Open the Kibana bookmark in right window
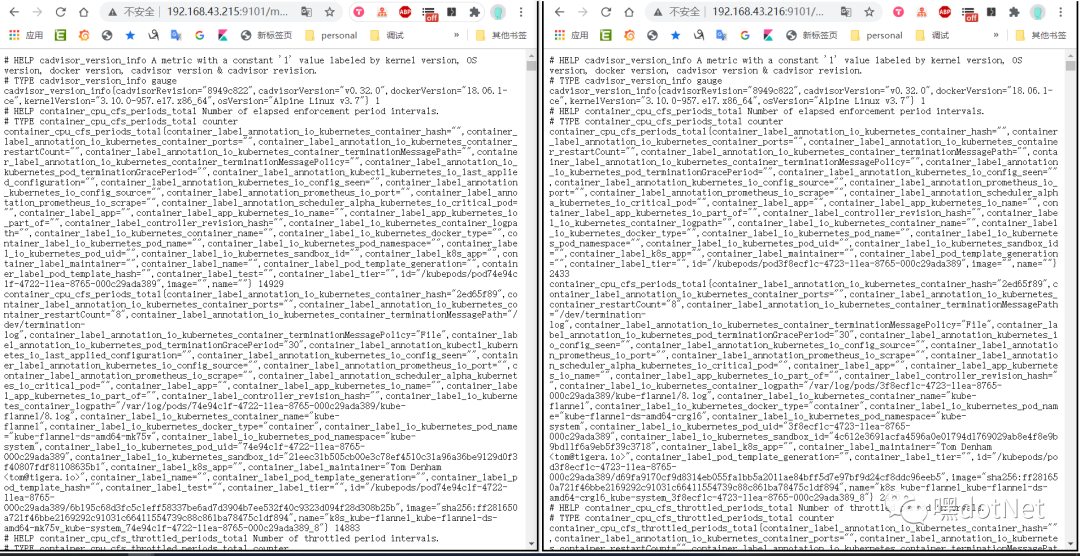This screenshot has height=556, width=1080. pyautogui.click(x=768, y=35)
